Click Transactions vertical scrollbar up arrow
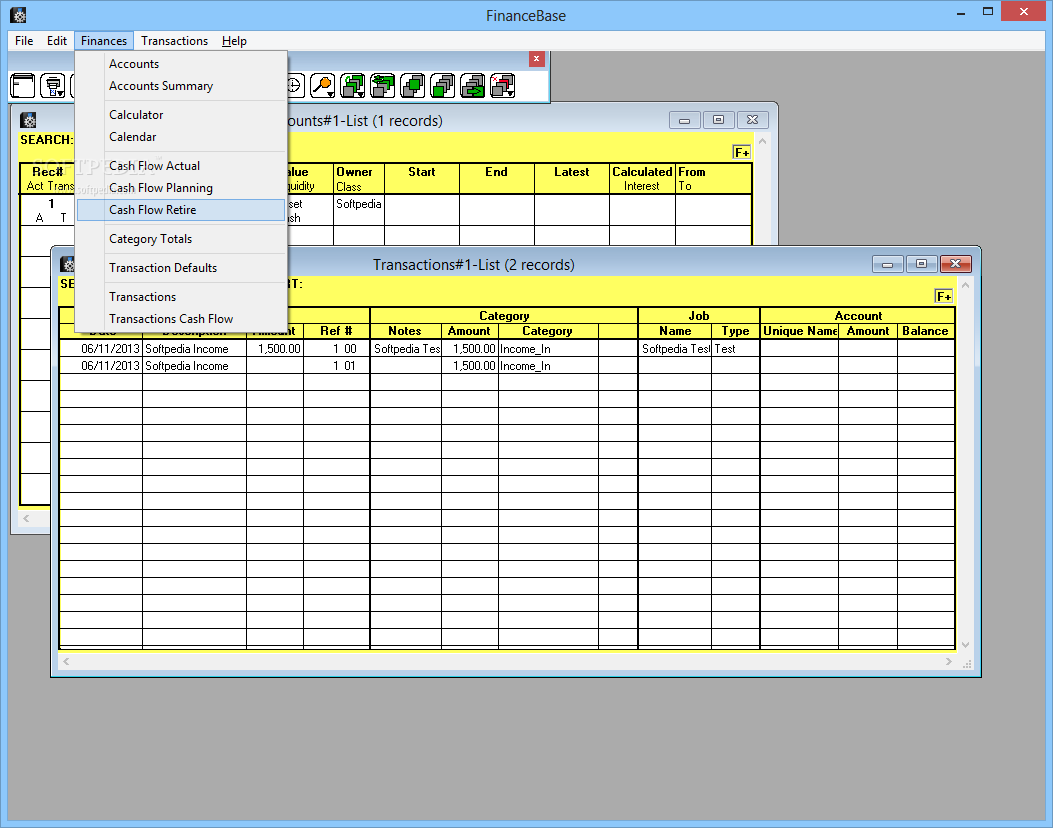The width and height of the screenshot is (1053, 828). [966, 285]
